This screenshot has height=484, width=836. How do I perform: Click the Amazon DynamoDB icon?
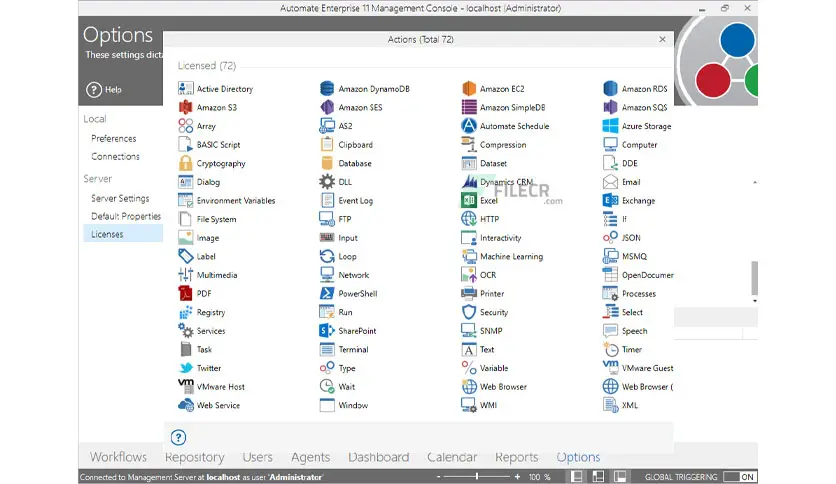(x=327, y=88)
